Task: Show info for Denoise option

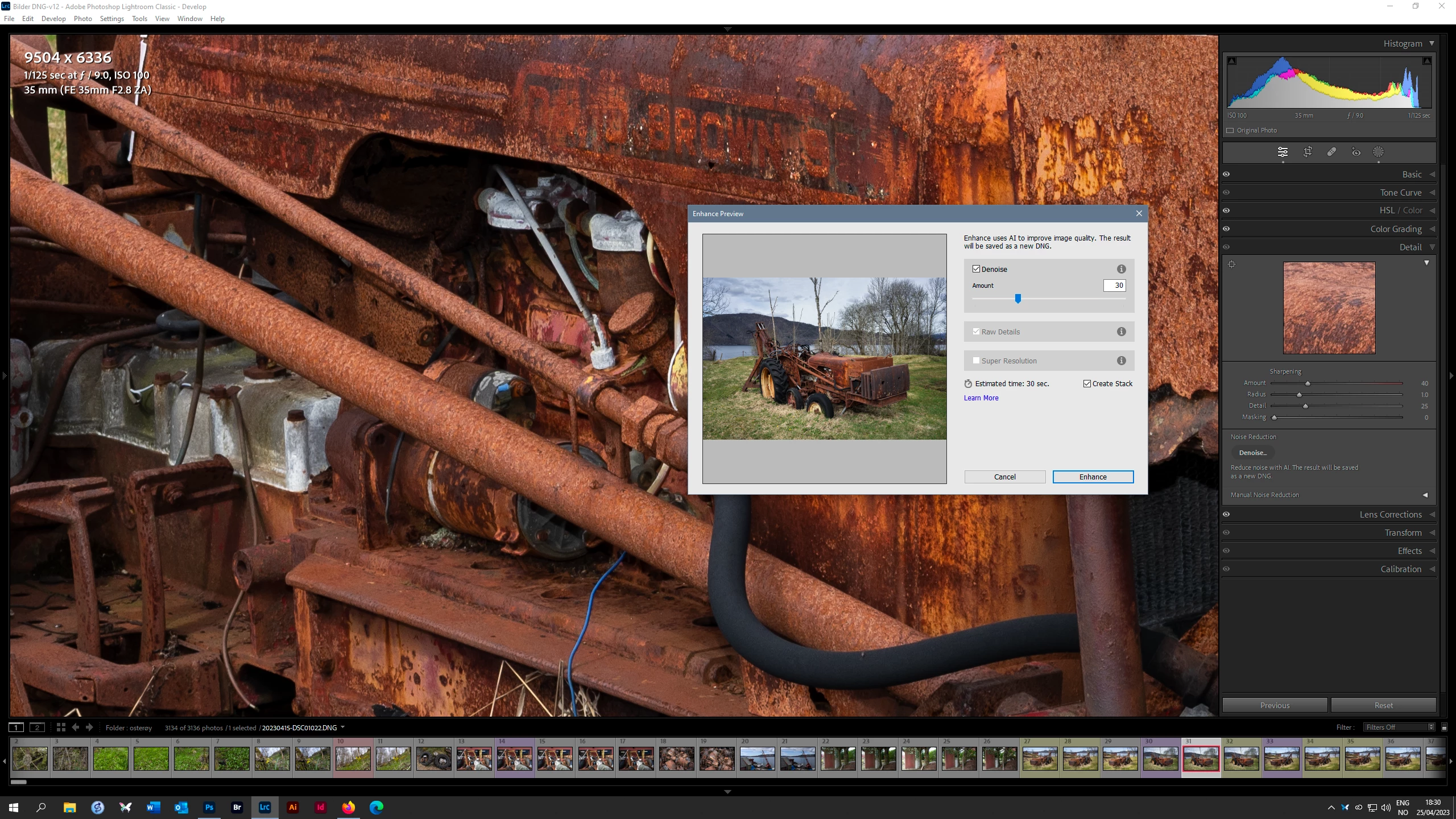Action: tap(1121, 269)
